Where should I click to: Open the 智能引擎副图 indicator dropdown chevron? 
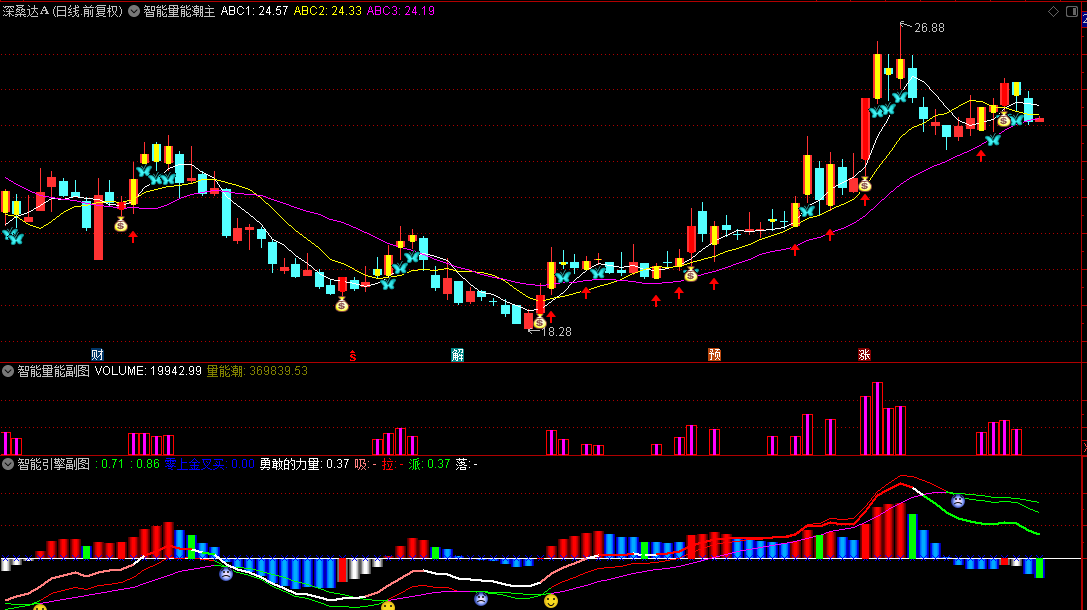coord(8,464)
